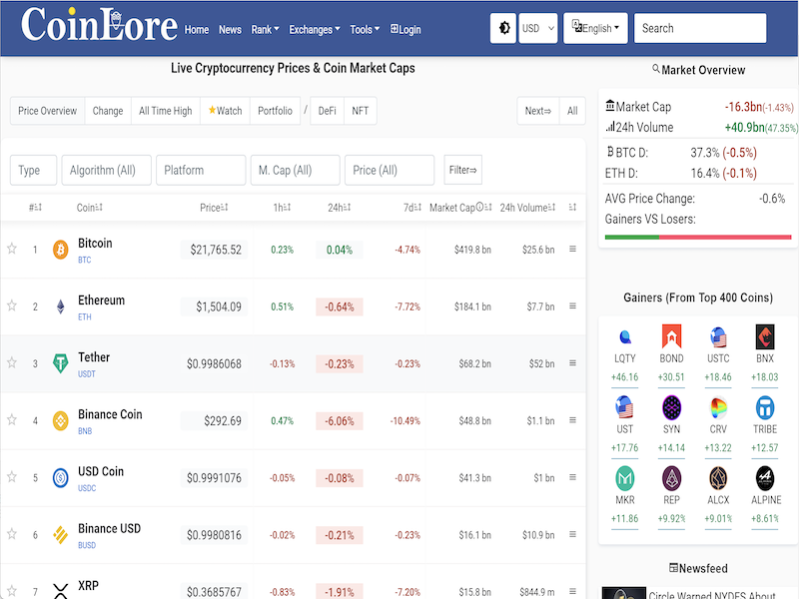This screenshot has height=599, width=799.
Task: Expand the Tools menu
Action: coord(364,30)
